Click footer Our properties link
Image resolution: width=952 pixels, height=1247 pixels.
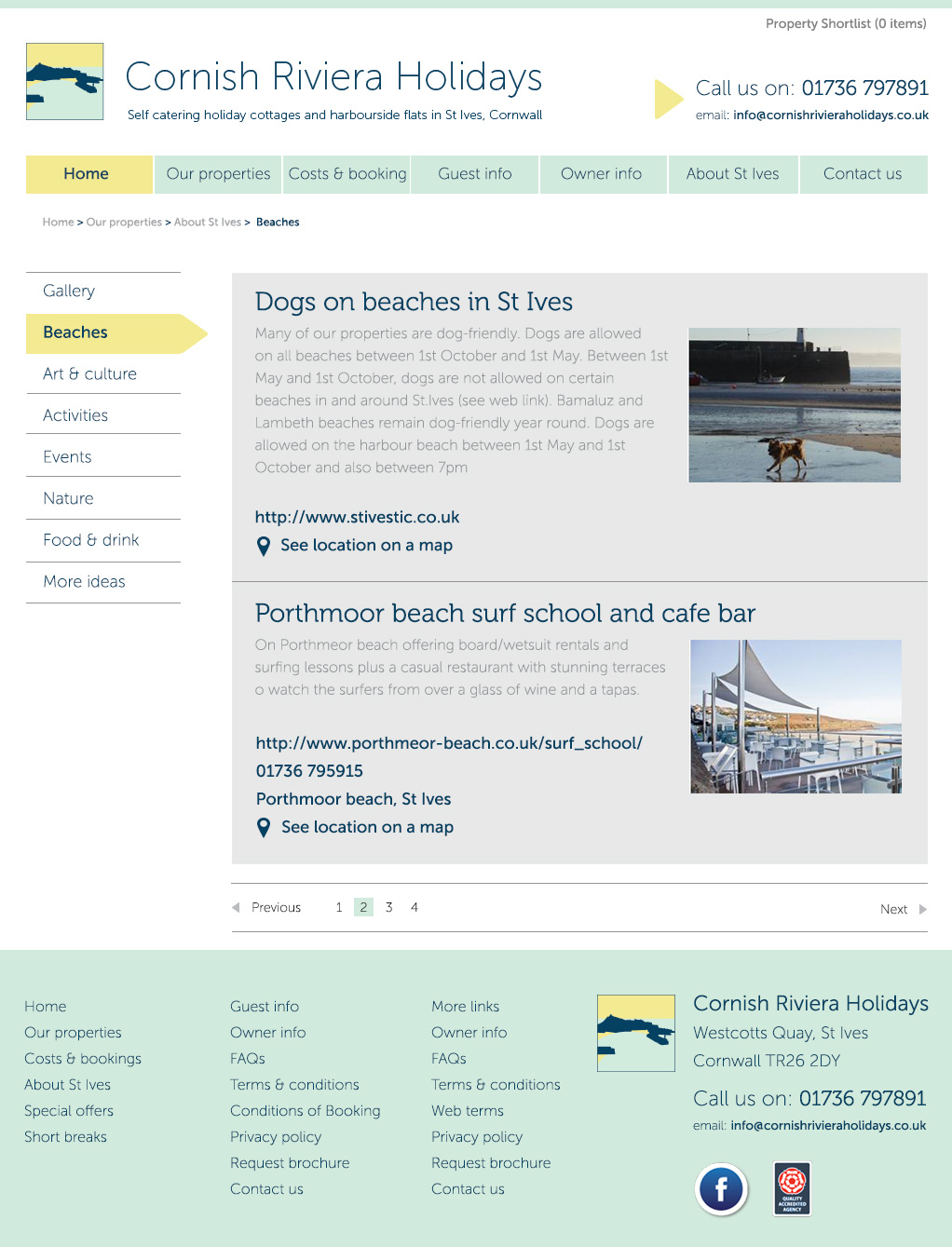pyautogui.click(x=73, y=1033)
